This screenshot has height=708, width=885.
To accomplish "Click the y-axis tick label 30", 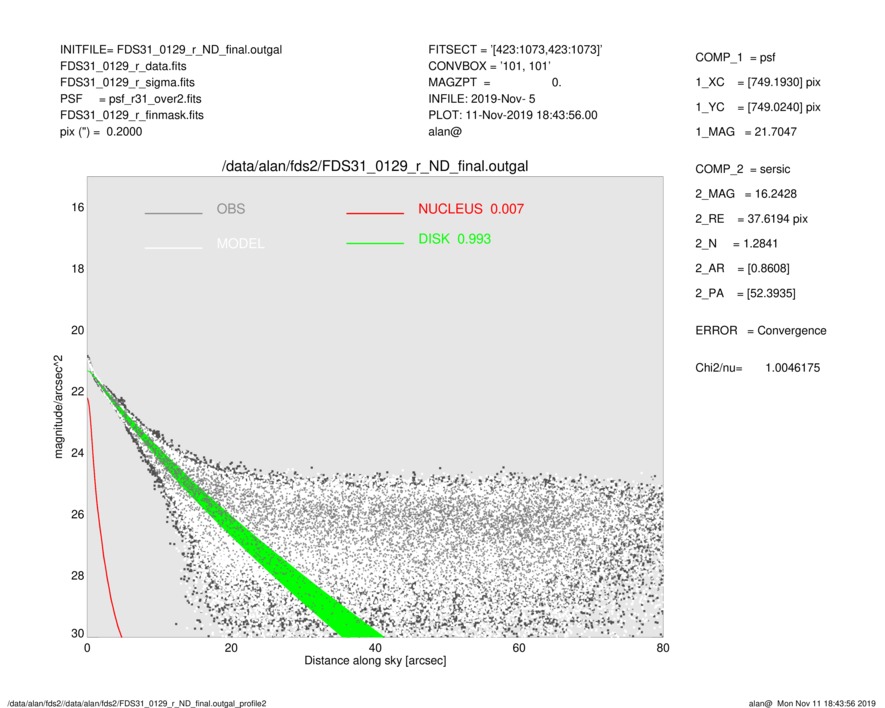I will (77, 633).
